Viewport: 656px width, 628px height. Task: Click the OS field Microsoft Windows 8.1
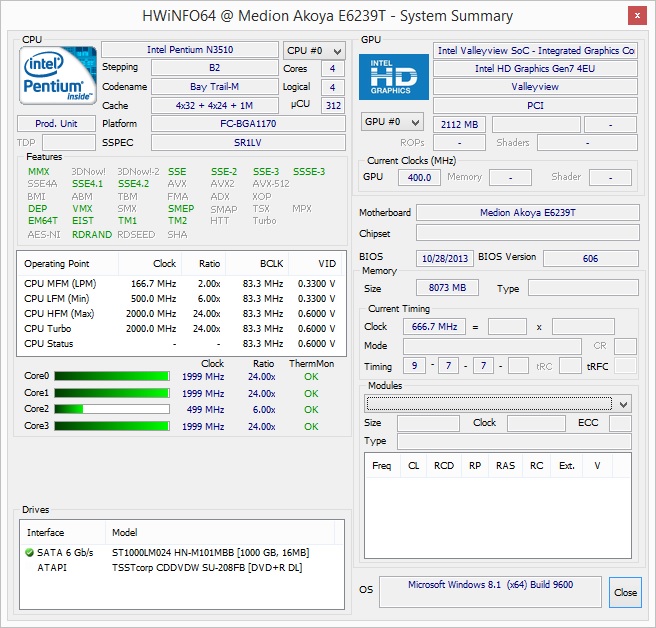[x=490, y=592]
